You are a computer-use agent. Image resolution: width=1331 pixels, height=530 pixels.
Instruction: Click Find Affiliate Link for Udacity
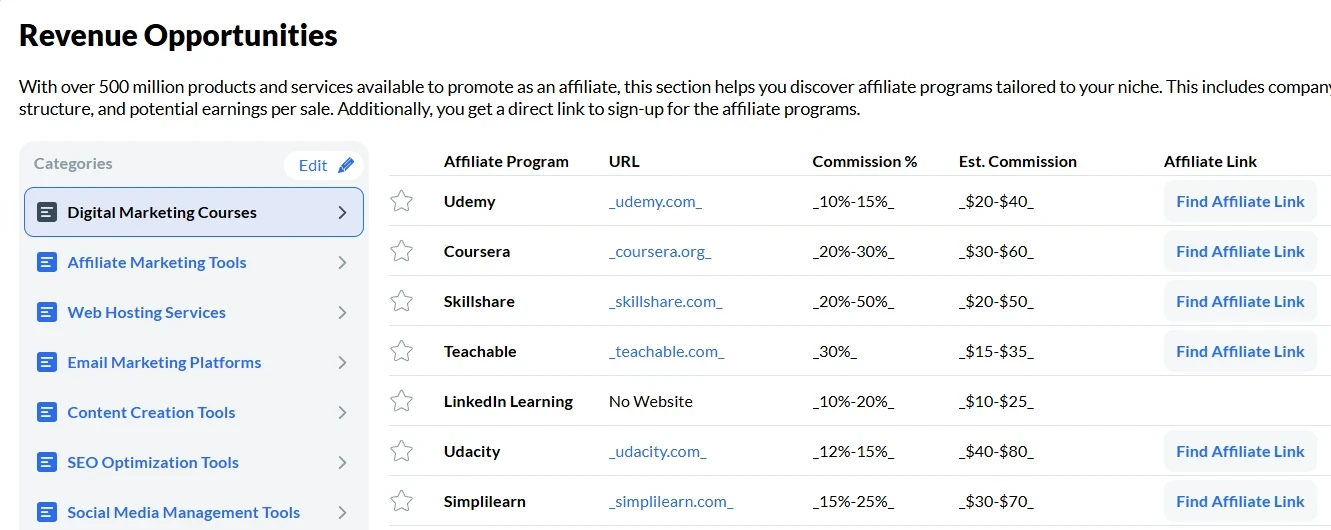point(1240,451)
